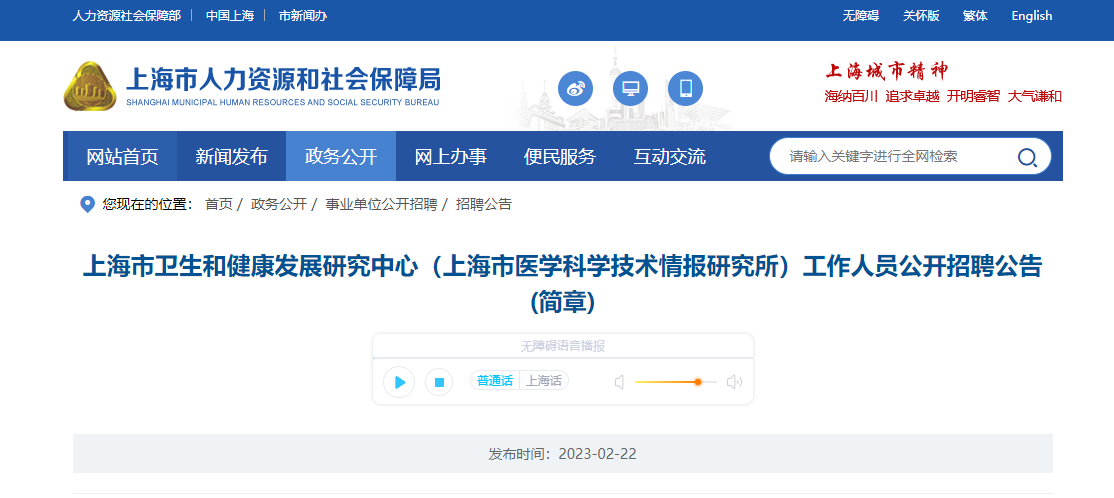Open 互动交流 menu
This screenshot has width=1114, height=498.
(669, 156)
